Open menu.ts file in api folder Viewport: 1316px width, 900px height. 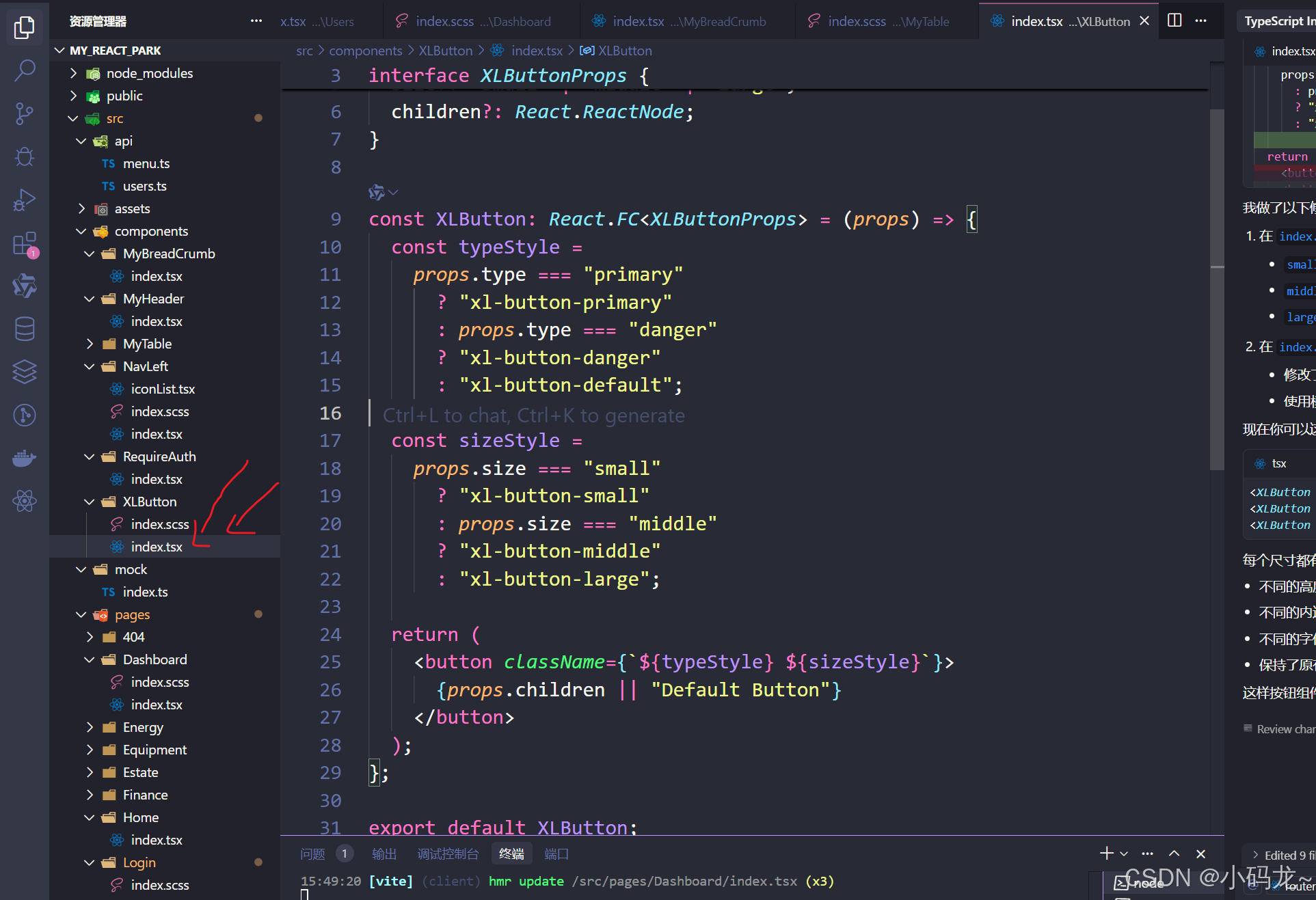[146, 163]
